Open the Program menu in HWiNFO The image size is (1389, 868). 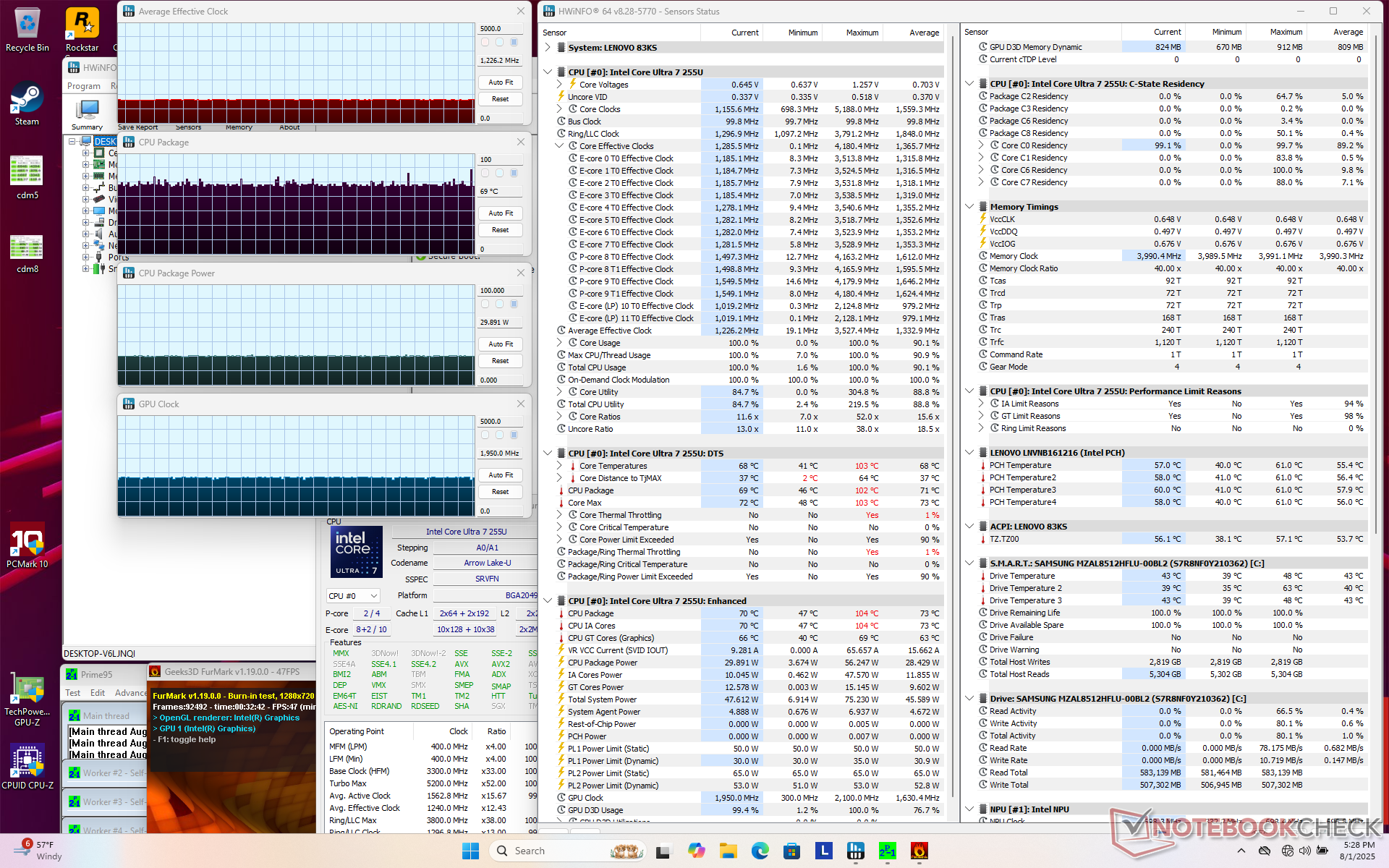(84, 86)
